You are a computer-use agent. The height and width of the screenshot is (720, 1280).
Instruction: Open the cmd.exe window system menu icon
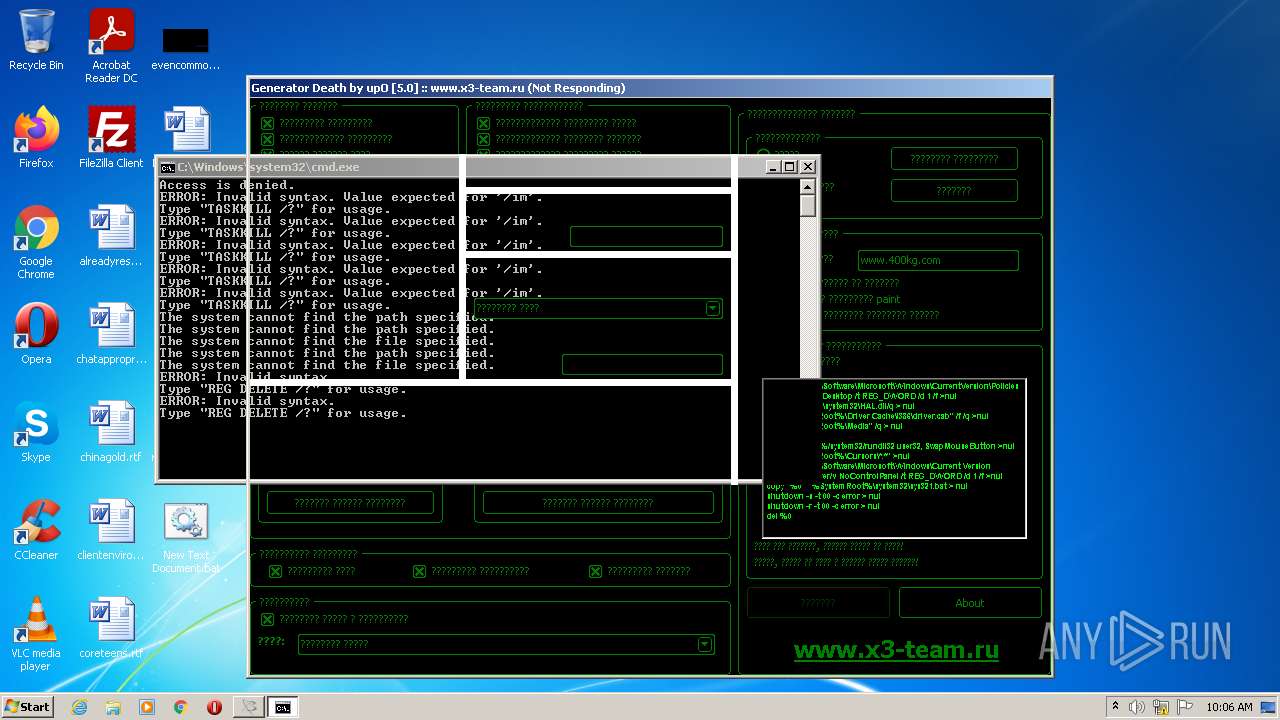coord(168,167)
